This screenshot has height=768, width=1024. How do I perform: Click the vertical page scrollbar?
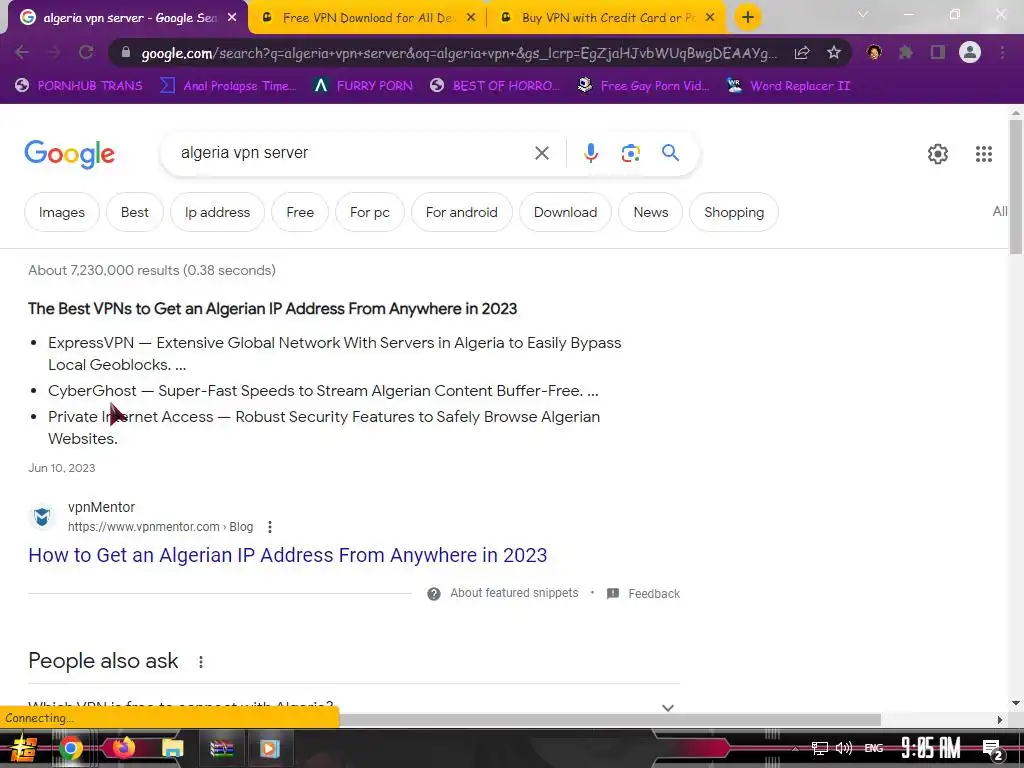(1016, 189)
